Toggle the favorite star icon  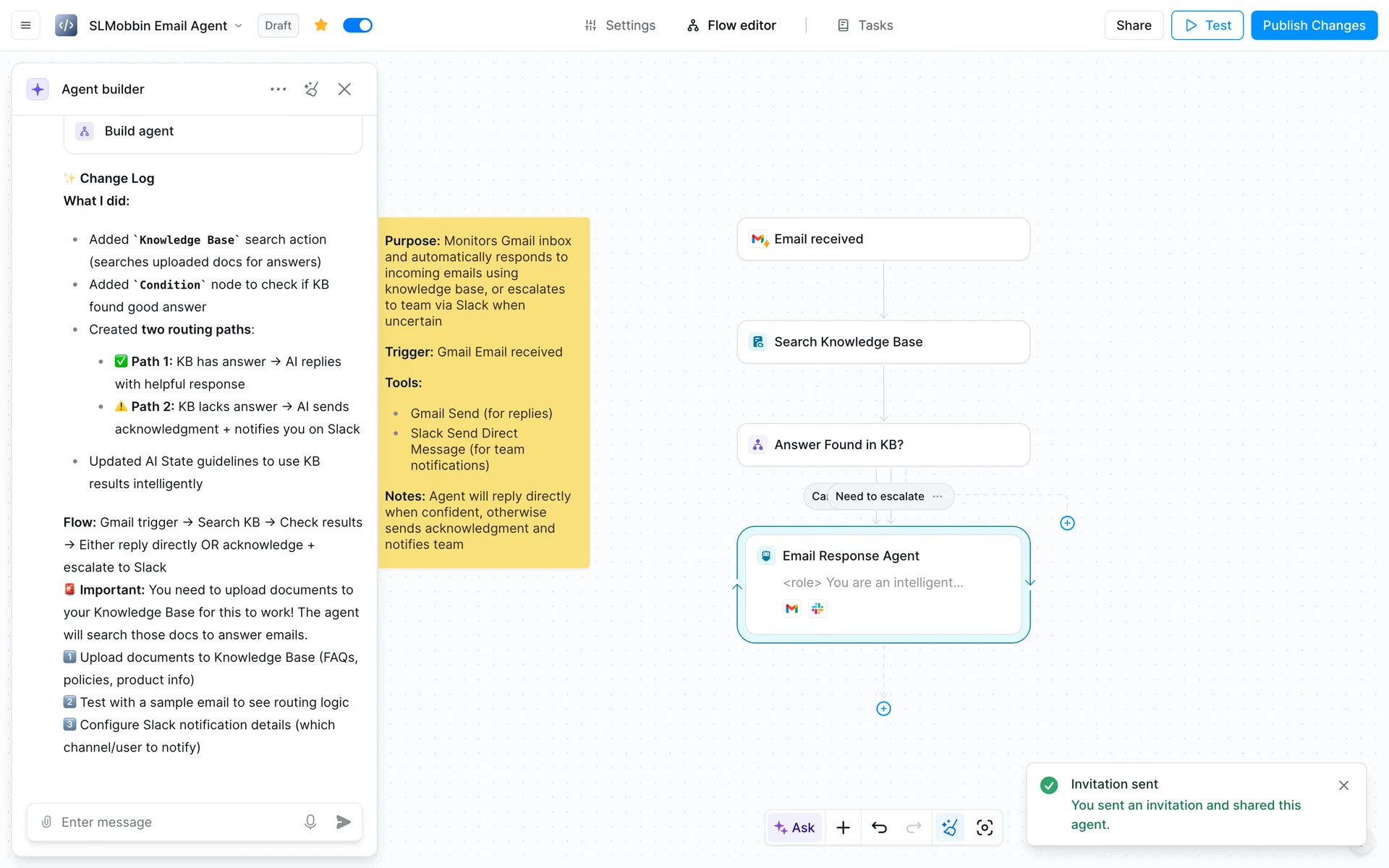(321, 25)
